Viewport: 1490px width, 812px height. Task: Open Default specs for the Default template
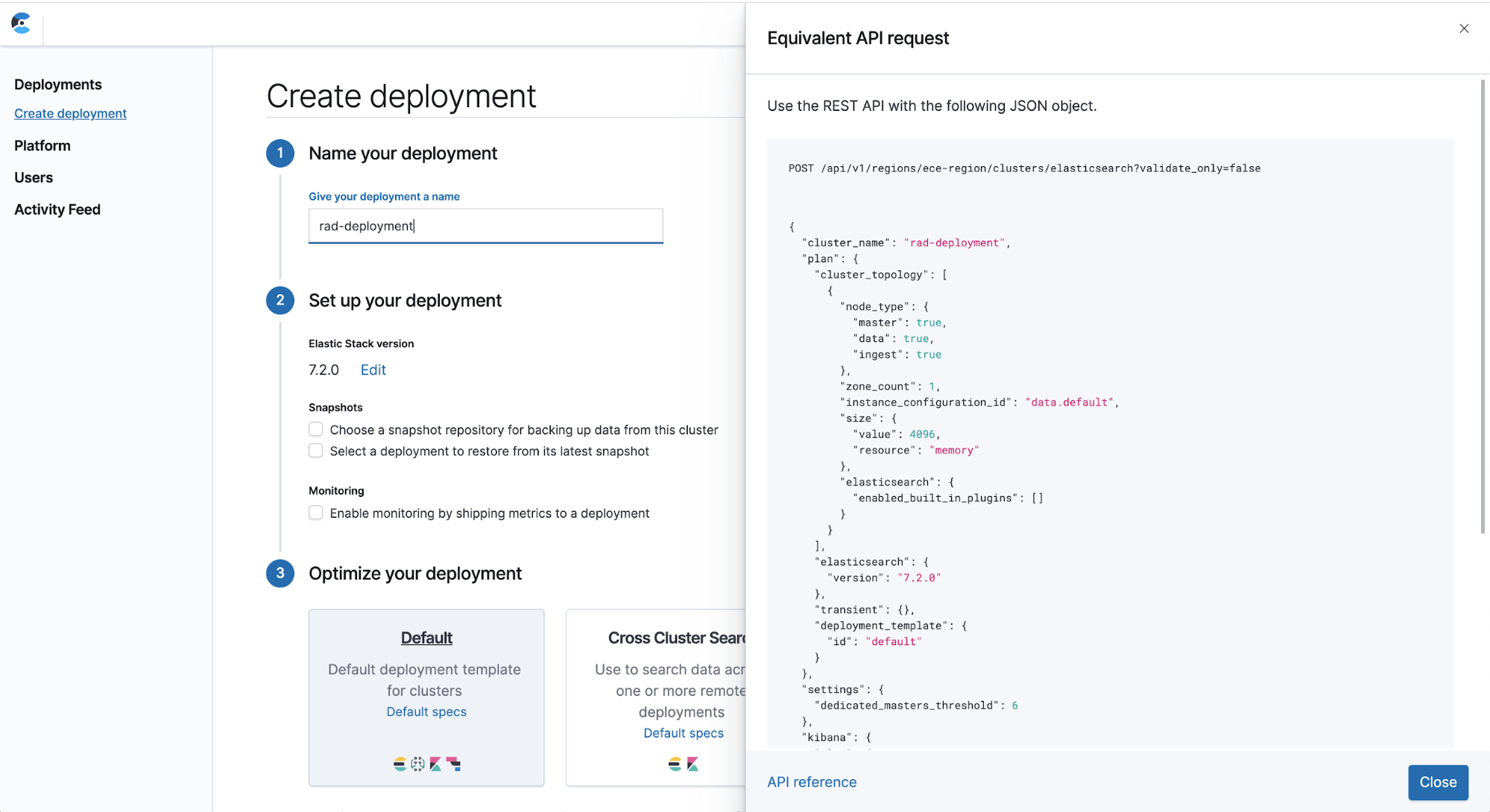[426, 711]
